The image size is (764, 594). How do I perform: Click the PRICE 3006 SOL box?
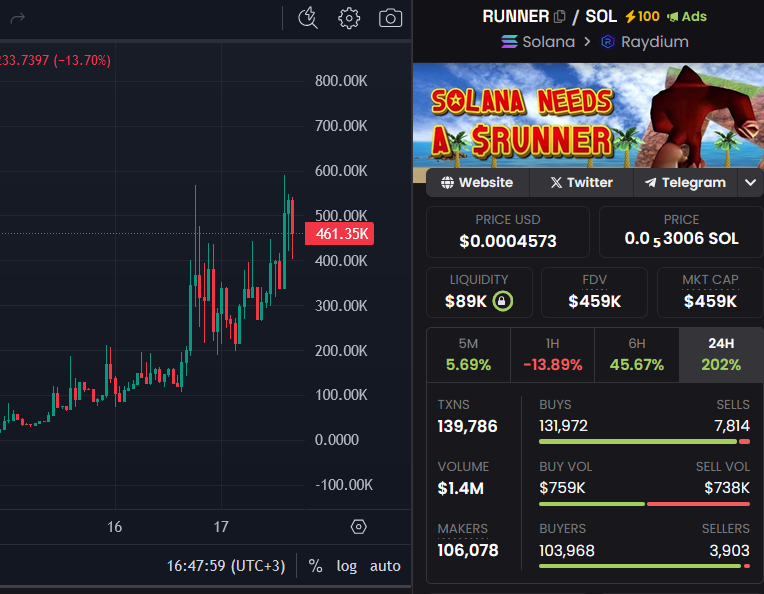[x=681, y=232]
